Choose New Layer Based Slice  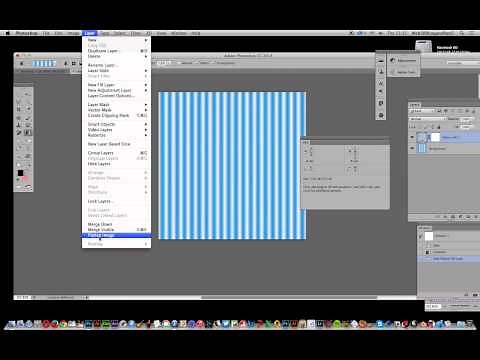(116, 144)
